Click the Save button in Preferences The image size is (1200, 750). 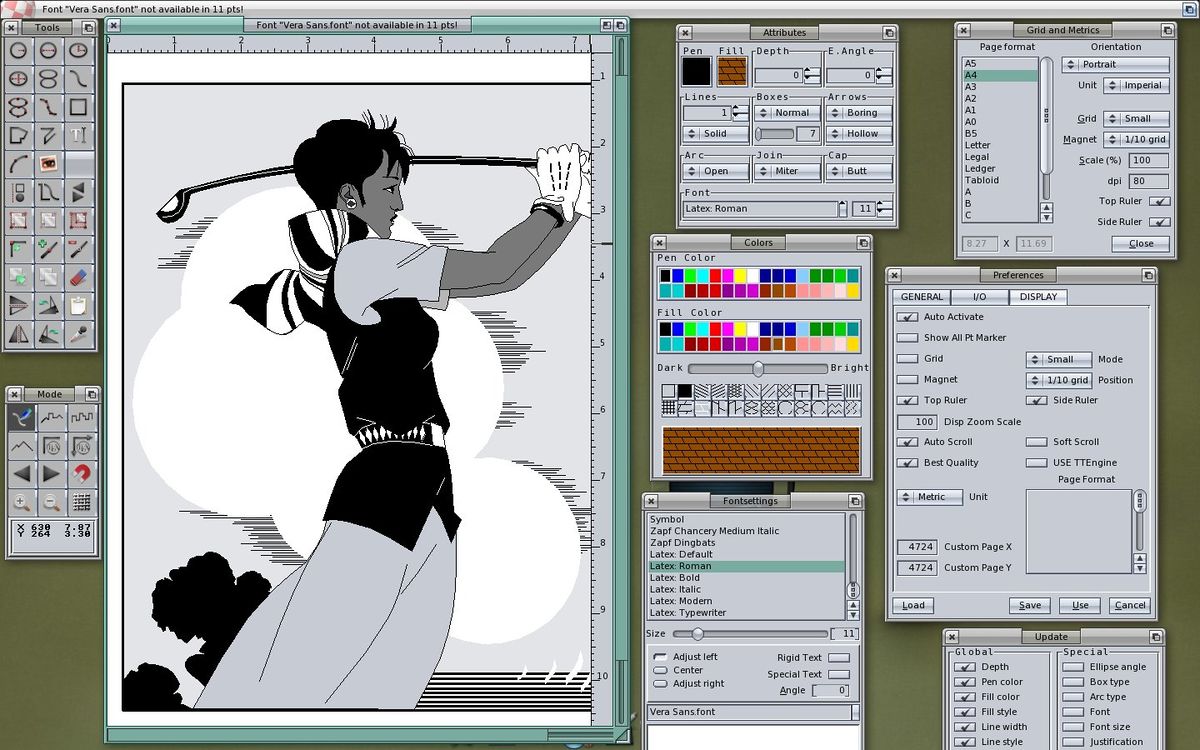[x=1029, y=605]
